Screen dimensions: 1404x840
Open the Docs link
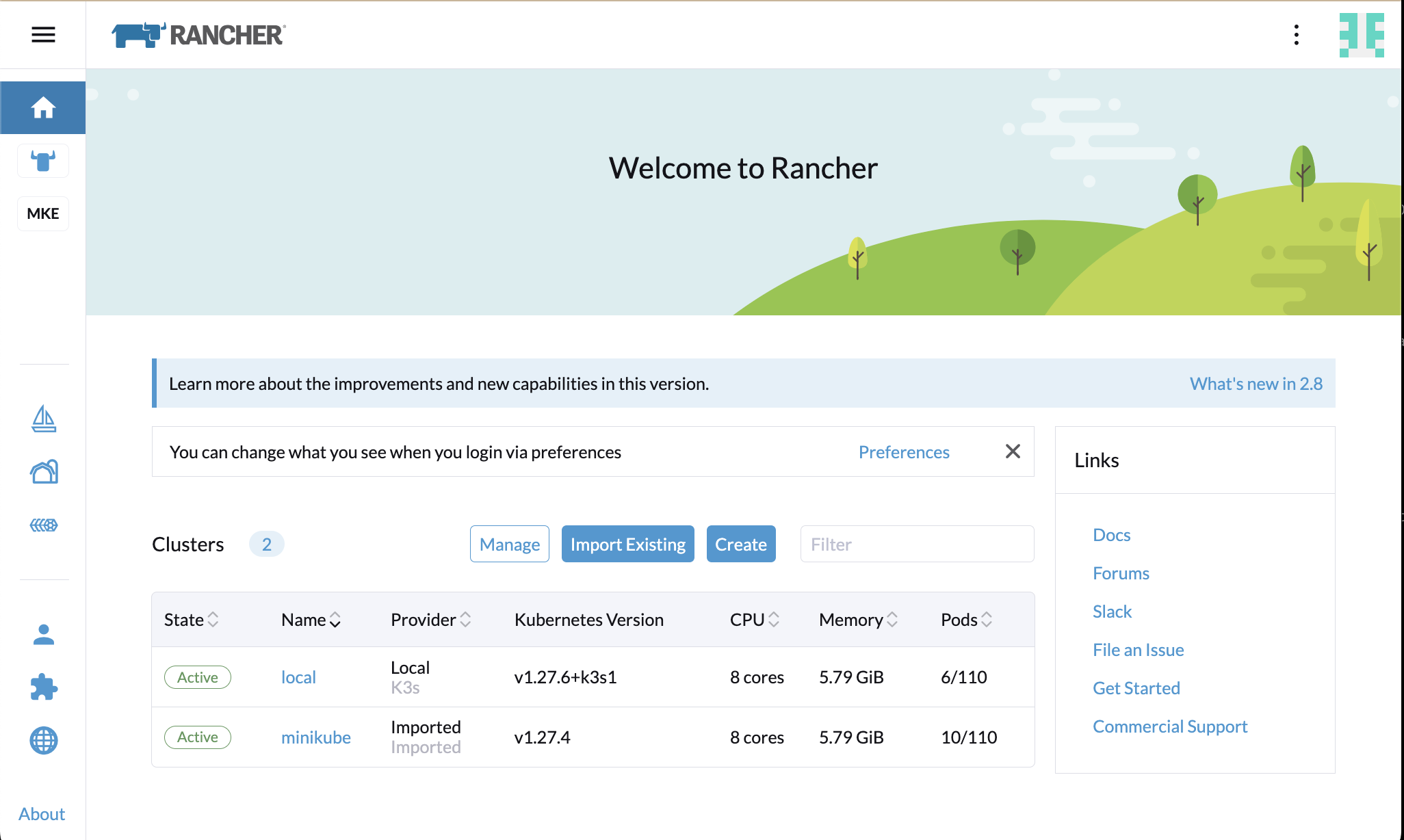click(x=1112, y=535)
